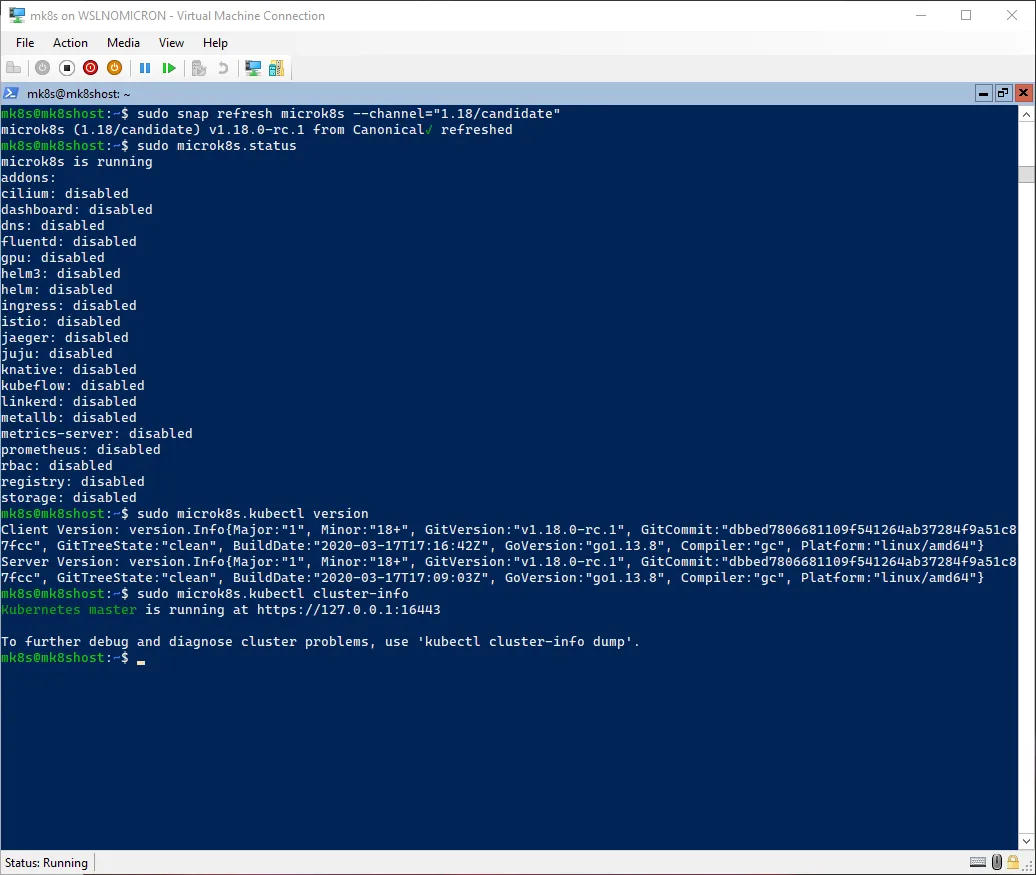The height and width of the screenshot is (875, 1036).
Task: Pause the virtual machine
Action: (145, 68)
